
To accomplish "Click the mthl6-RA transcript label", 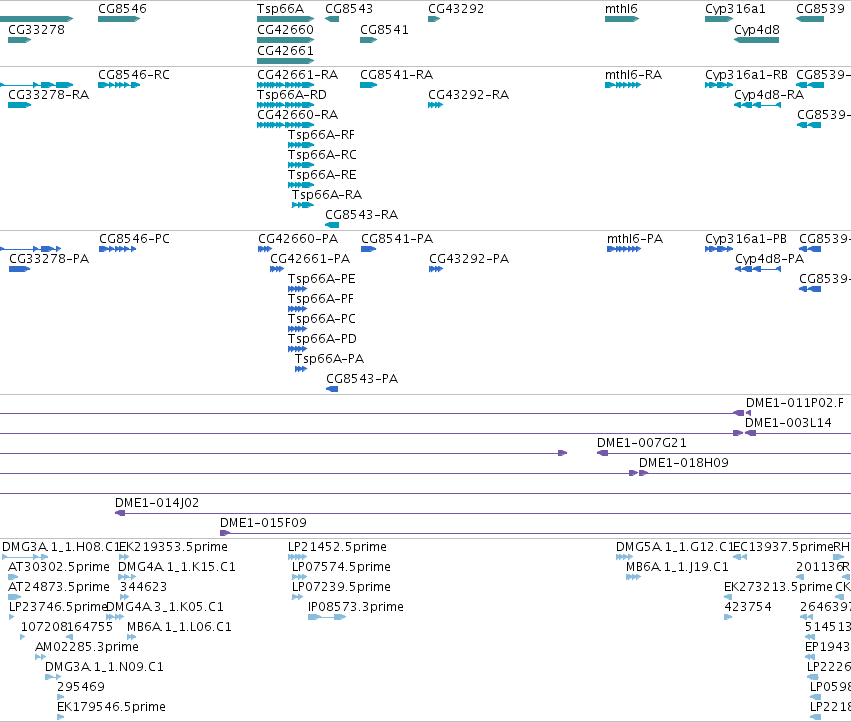I will click(x=633, y=75).
